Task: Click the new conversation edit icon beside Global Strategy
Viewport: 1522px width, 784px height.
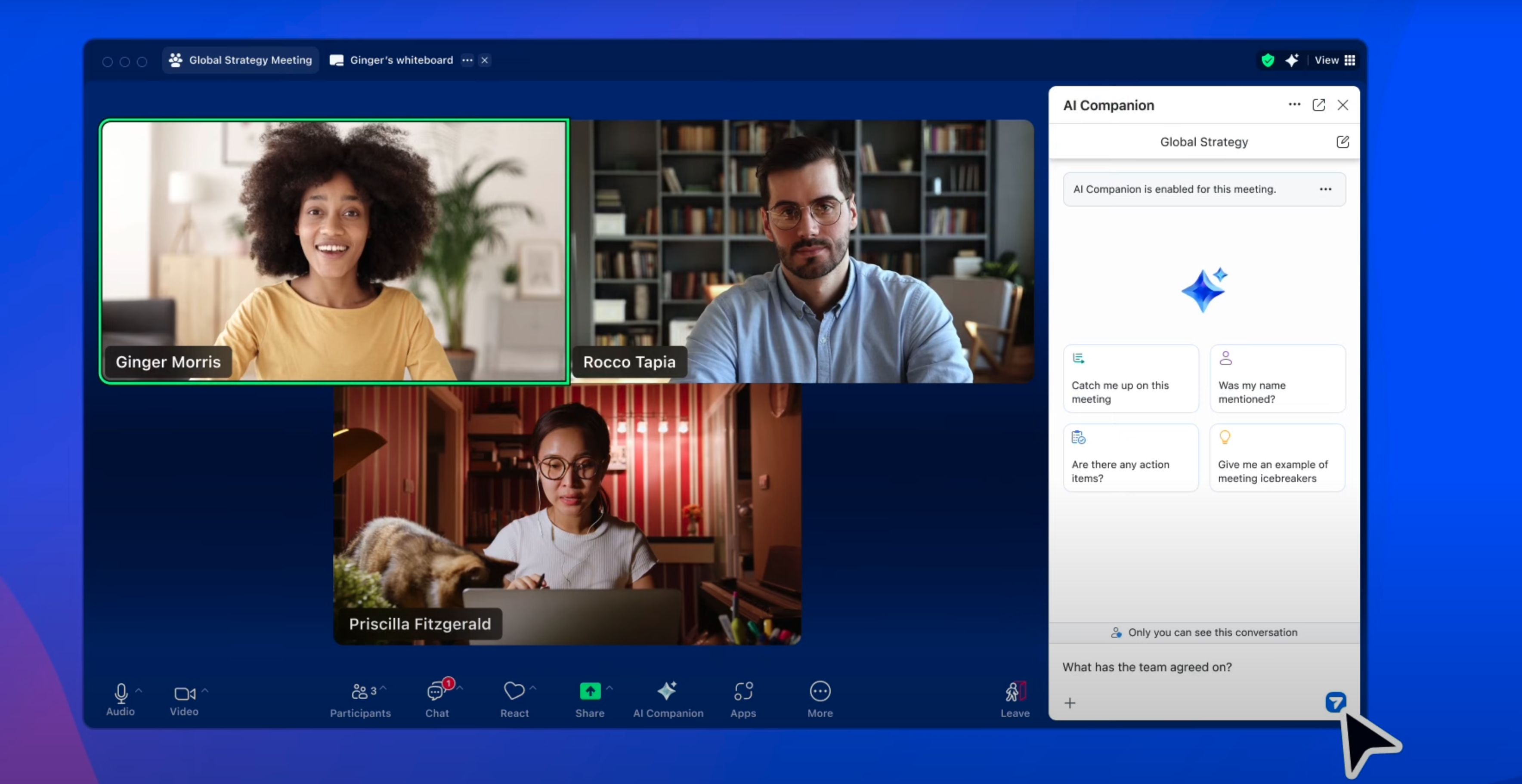Action: [x=1343, y=142]
